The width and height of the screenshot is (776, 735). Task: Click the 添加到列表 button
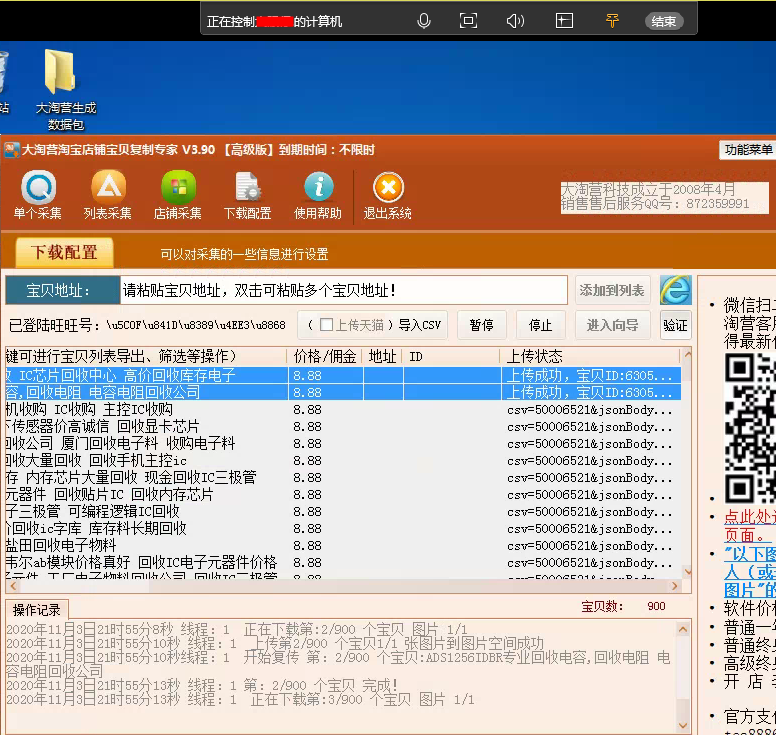[612, 291]
